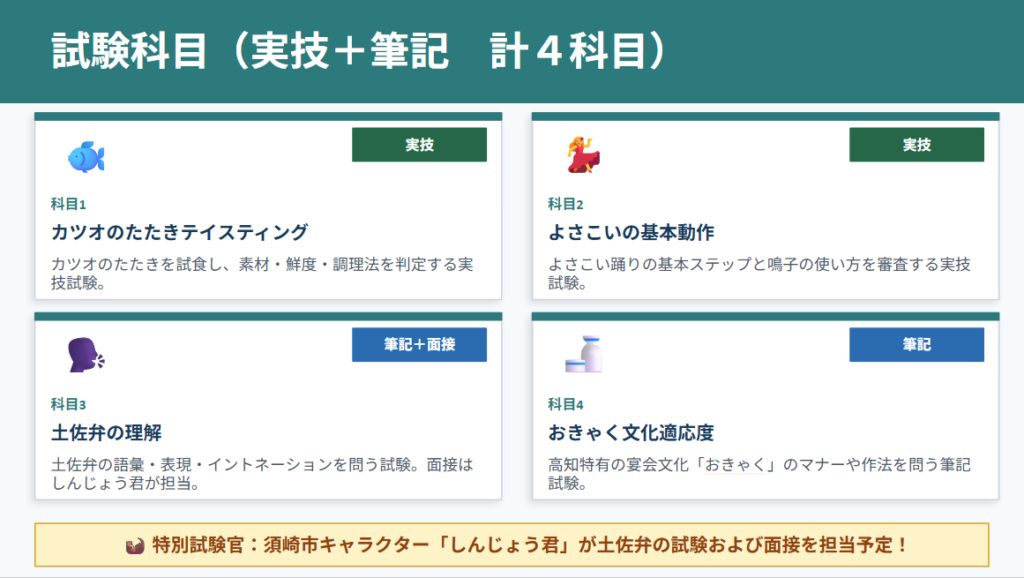This screenshot has height=578, width=1024.
Task: Click the よさこいの基本動作 heading
Action: [x=631, y=232]
